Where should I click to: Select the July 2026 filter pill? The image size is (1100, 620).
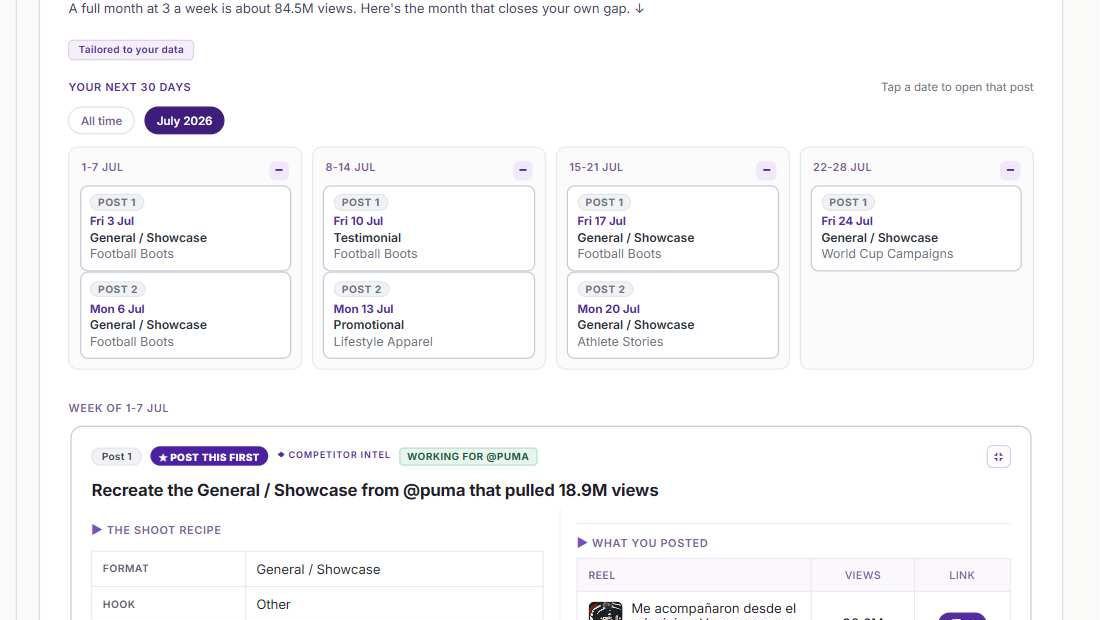[185, 121]
